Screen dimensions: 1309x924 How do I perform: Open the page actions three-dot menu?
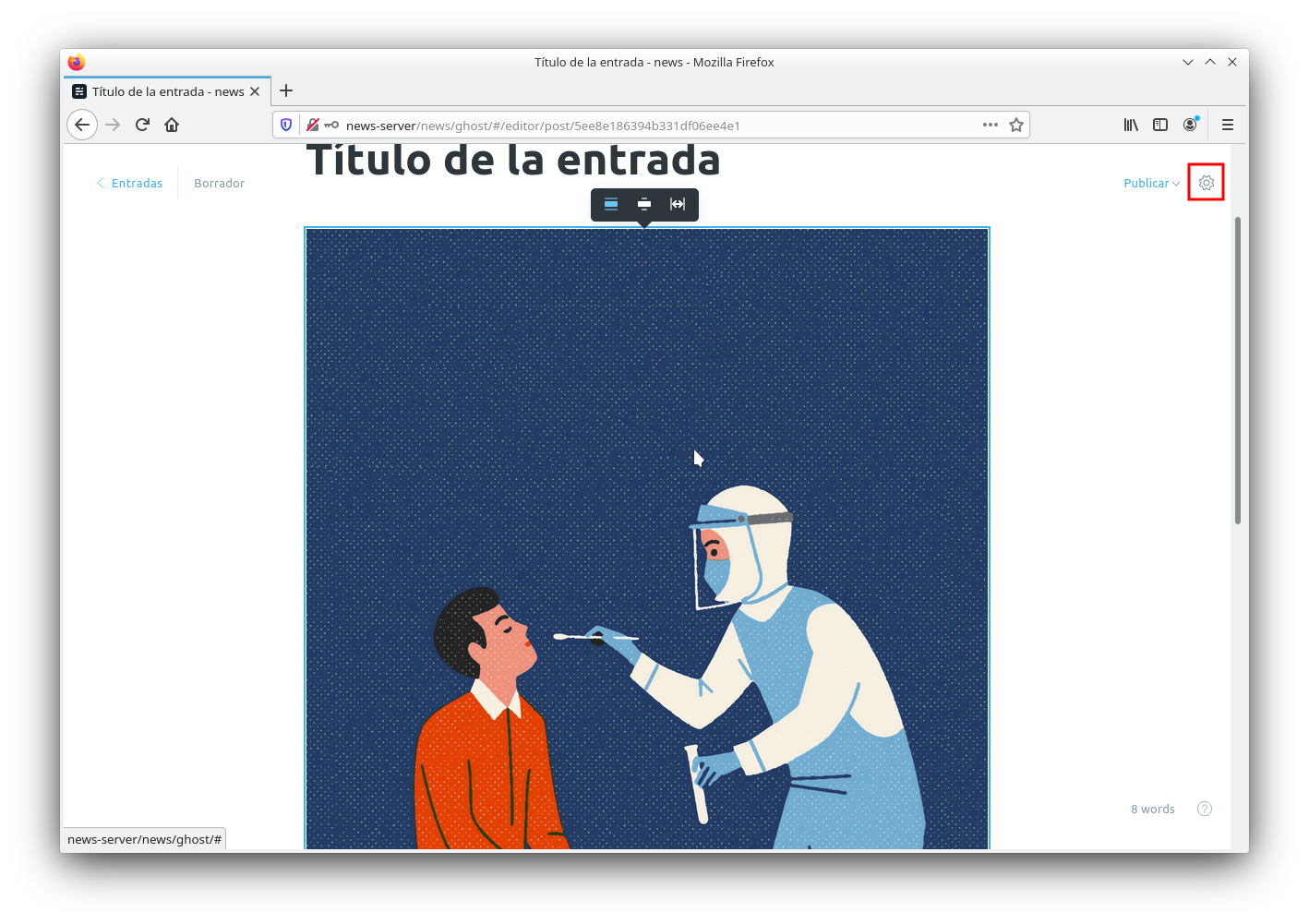[990, 125]
